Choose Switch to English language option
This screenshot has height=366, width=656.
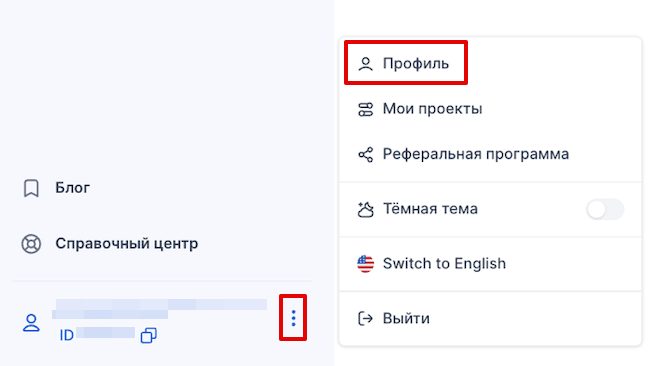click(x=490, y=264)
